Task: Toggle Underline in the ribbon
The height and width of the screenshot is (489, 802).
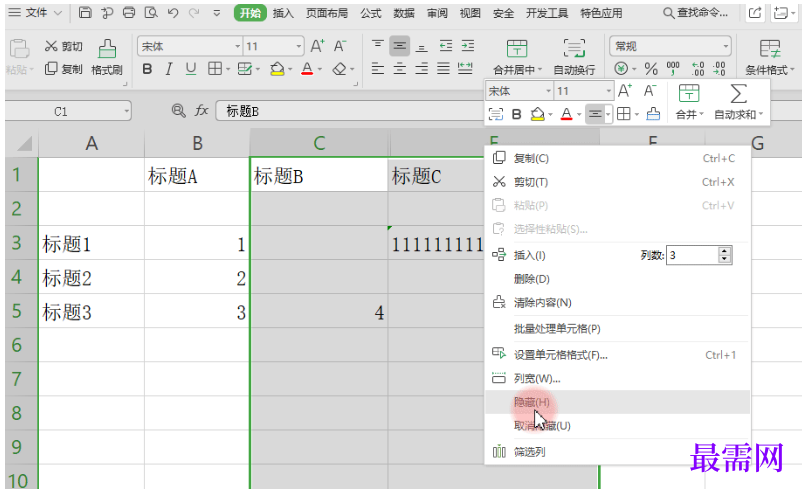Action: pyautogui.click(x=191, y=69)
